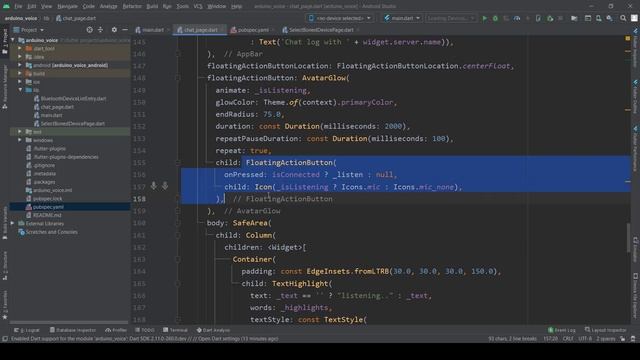640x360 pixels.
Task: Open SDK Manager icon in the toolbar
Action: coord(609,18)
